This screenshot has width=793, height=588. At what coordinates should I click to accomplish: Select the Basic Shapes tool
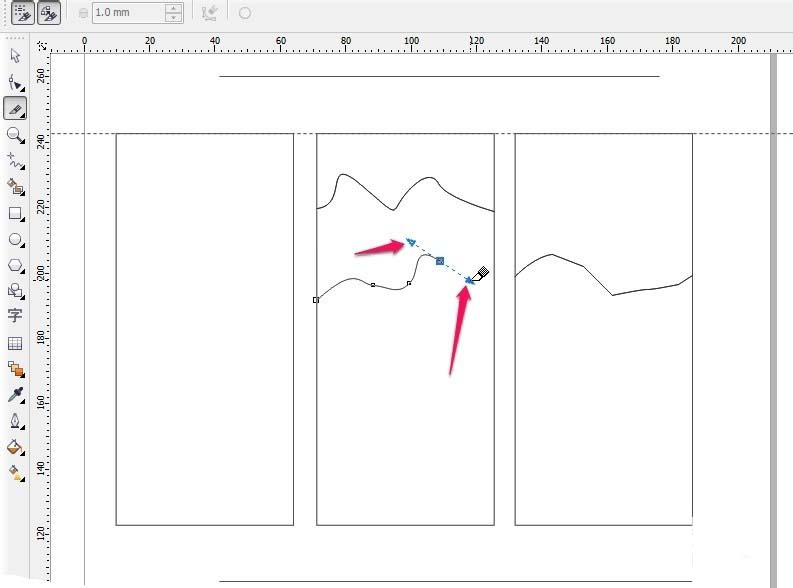[x=15, y=291]
